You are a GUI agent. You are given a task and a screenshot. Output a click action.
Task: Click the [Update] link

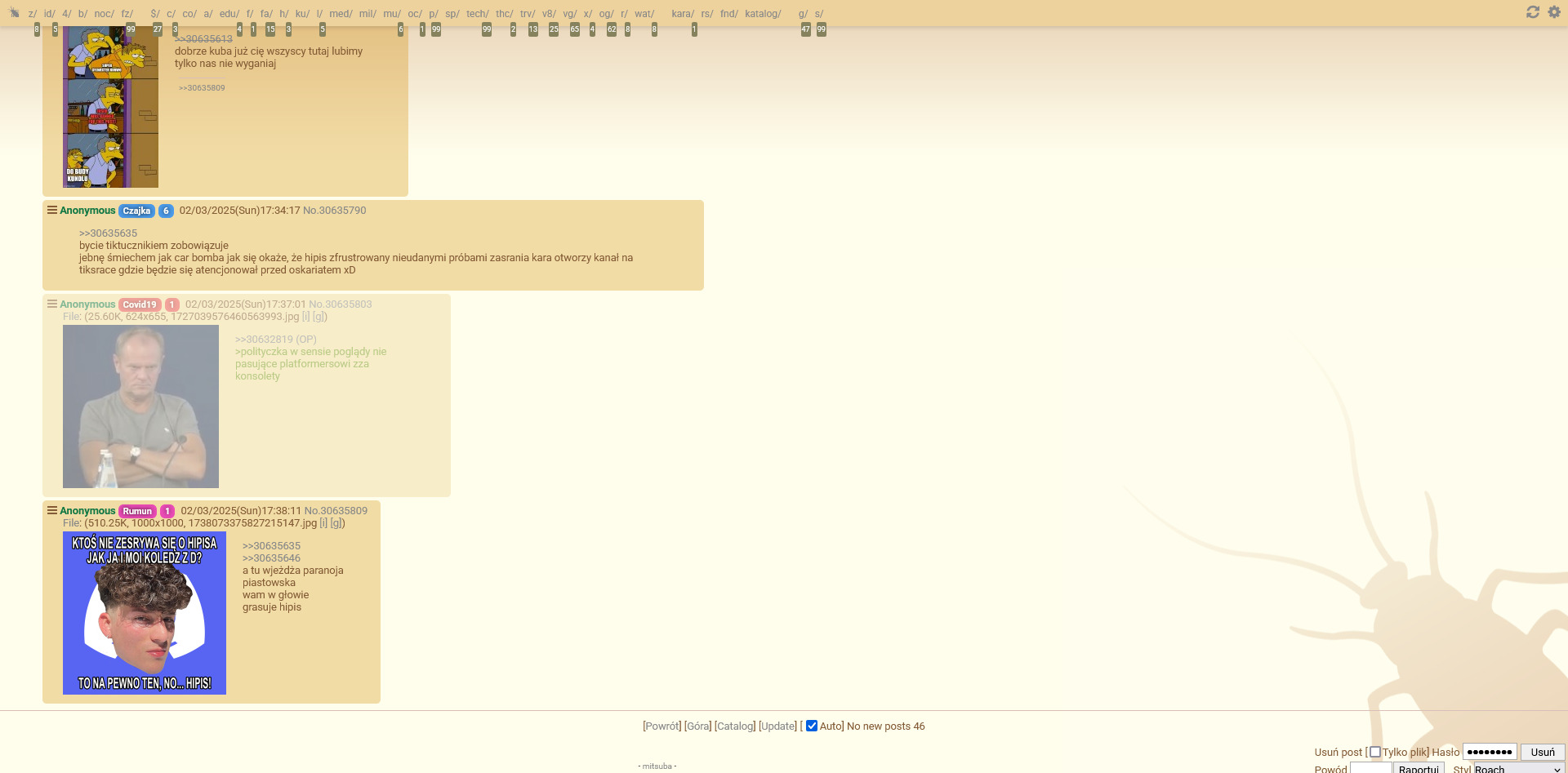coord(777,726)
